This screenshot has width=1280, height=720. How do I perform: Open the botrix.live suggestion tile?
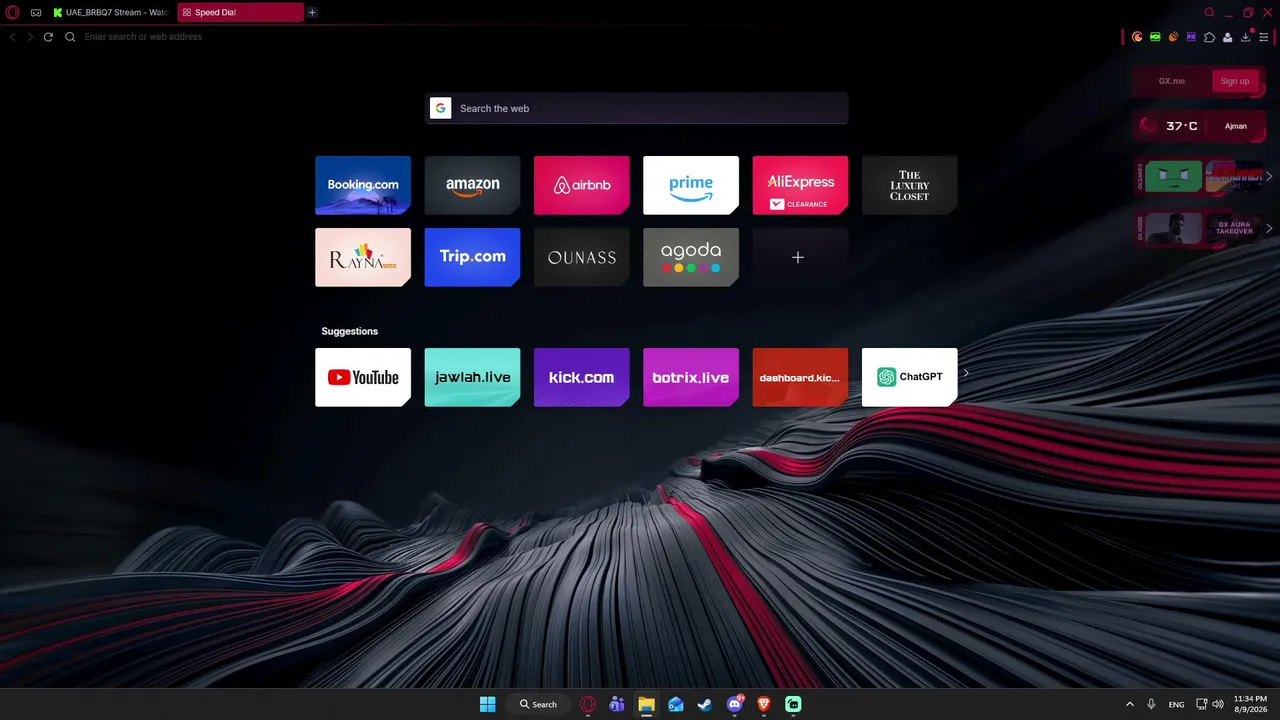[691, 377]
